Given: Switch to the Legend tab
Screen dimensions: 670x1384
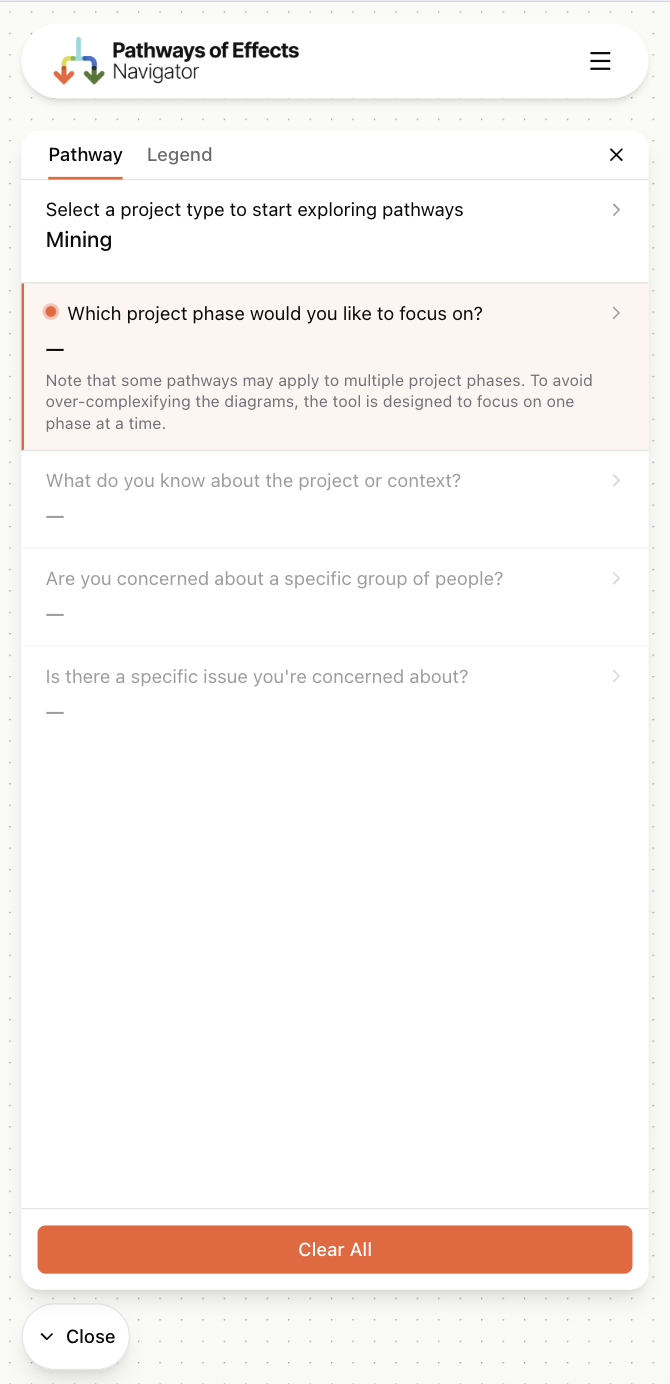Looking at the screenshot, I should tap(180, 155).
